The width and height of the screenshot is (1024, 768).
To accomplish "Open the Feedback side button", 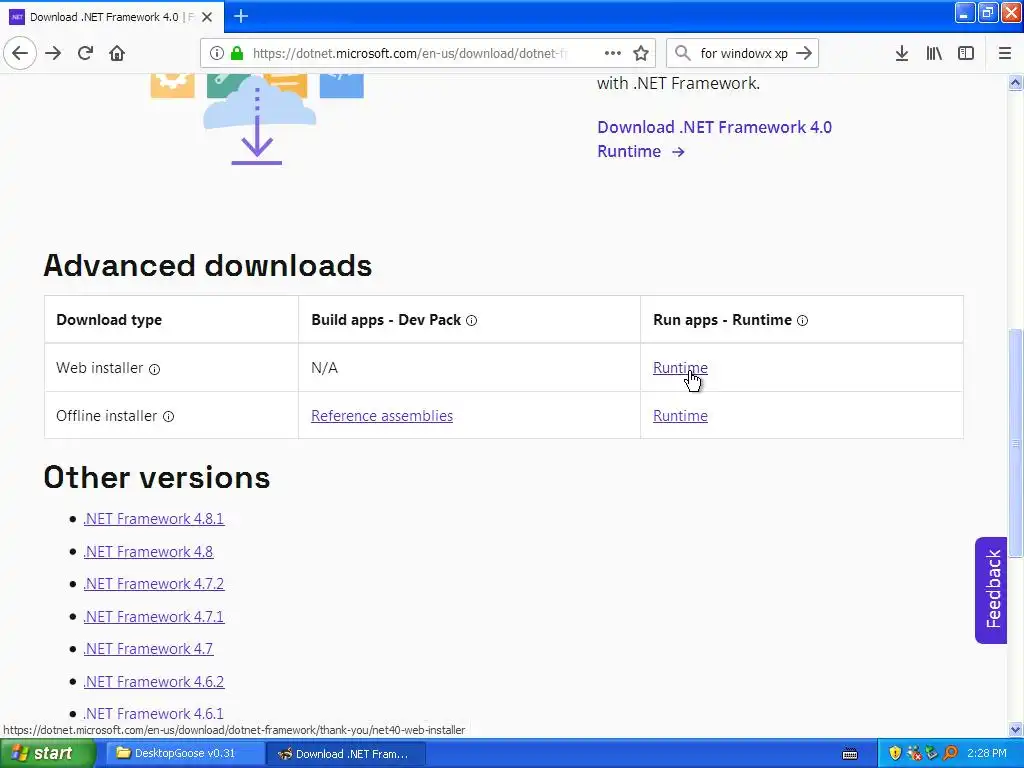I will 991,590.
